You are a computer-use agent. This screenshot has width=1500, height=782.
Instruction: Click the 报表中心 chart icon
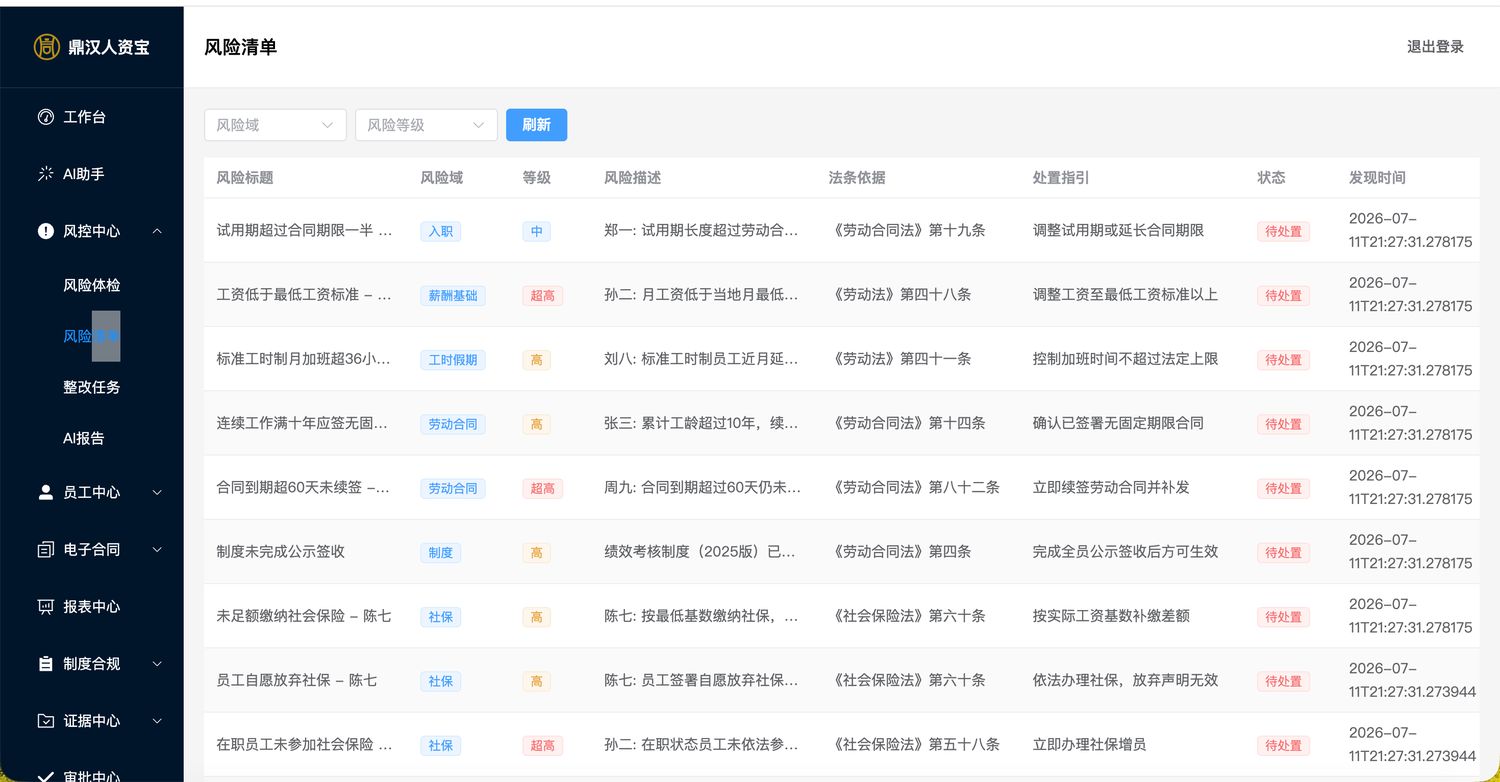45,606
